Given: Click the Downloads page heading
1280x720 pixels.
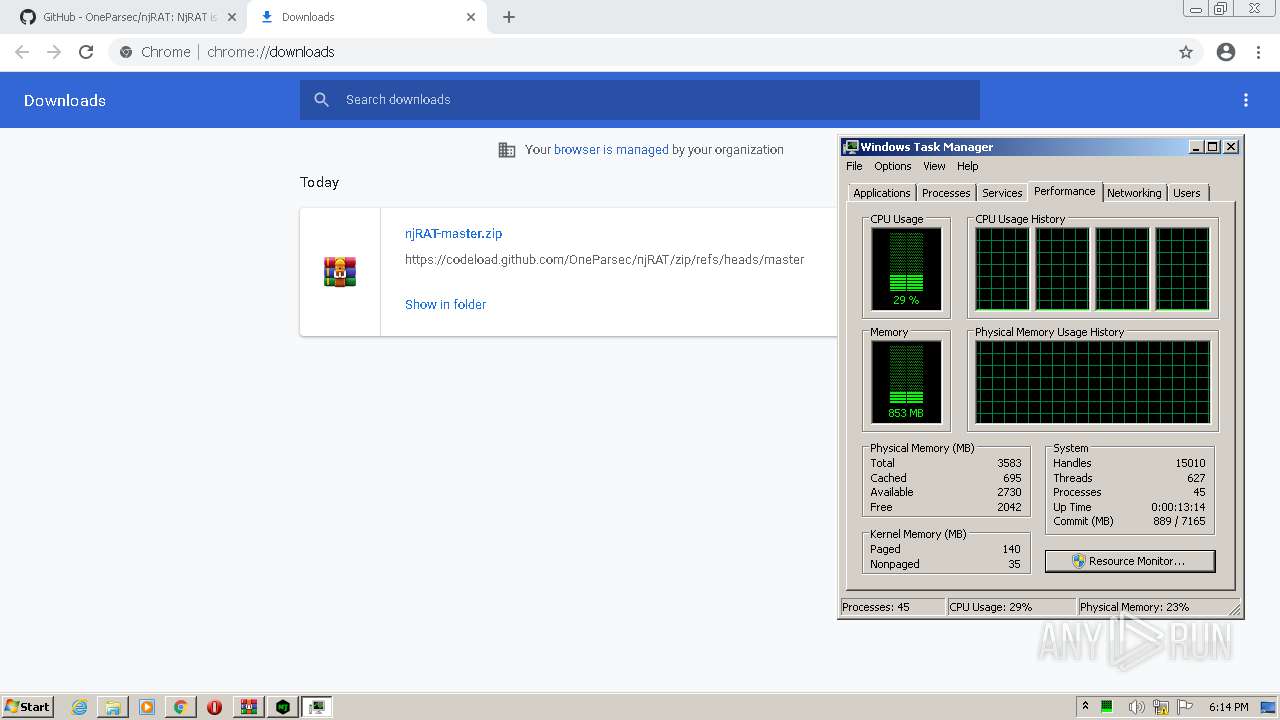Looking at the screenshot, I should point(65,100).
